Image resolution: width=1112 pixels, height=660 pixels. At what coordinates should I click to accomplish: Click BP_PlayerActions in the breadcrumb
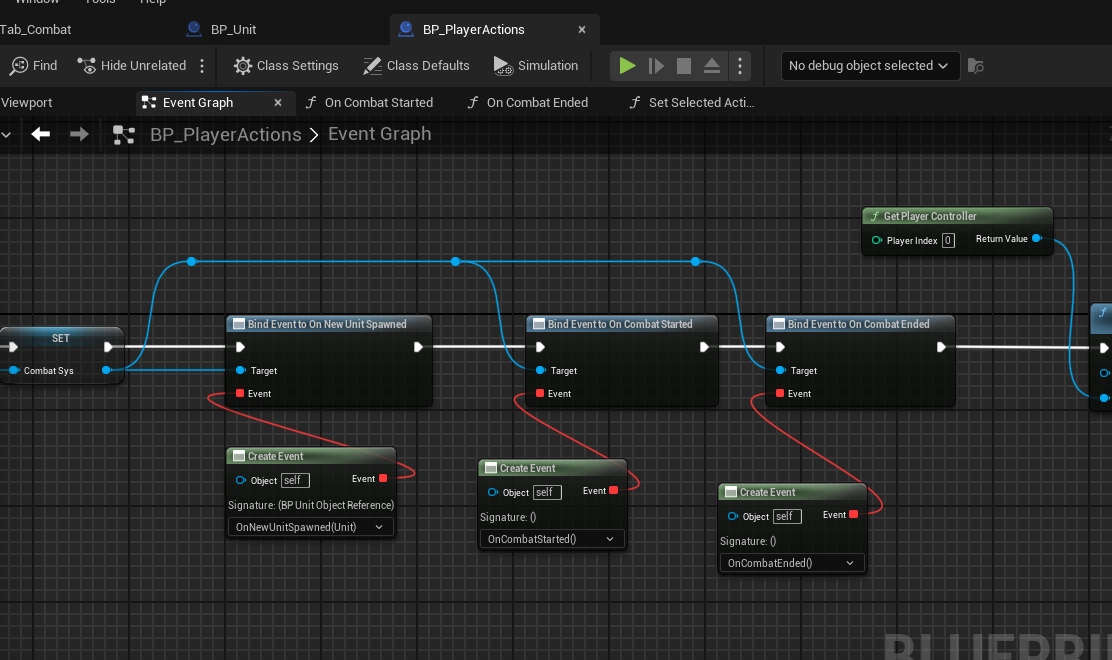226,134
